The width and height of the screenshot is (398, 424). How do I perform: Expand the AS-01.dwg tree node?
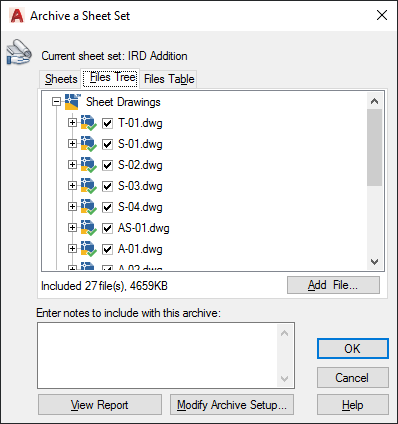(x=72, y=228)
